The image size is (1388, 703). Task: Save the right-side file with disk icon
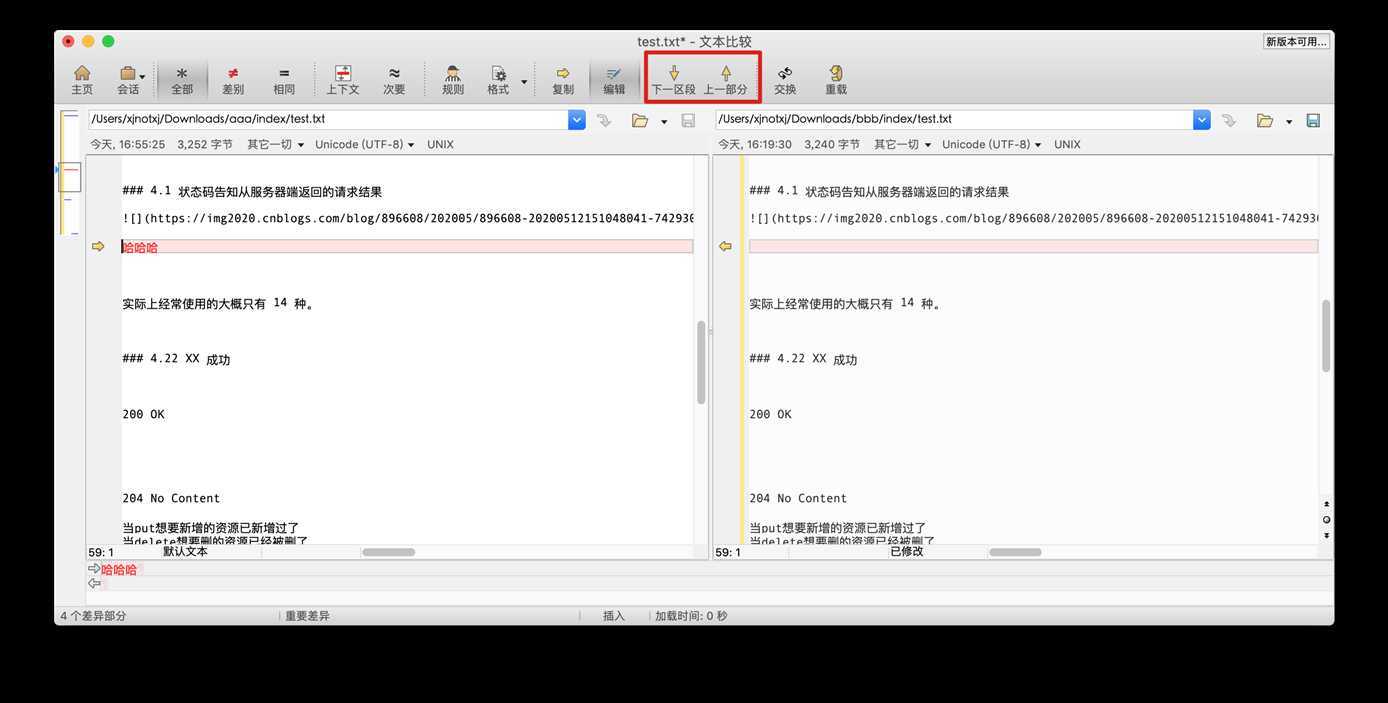(x=1313, y=120)
